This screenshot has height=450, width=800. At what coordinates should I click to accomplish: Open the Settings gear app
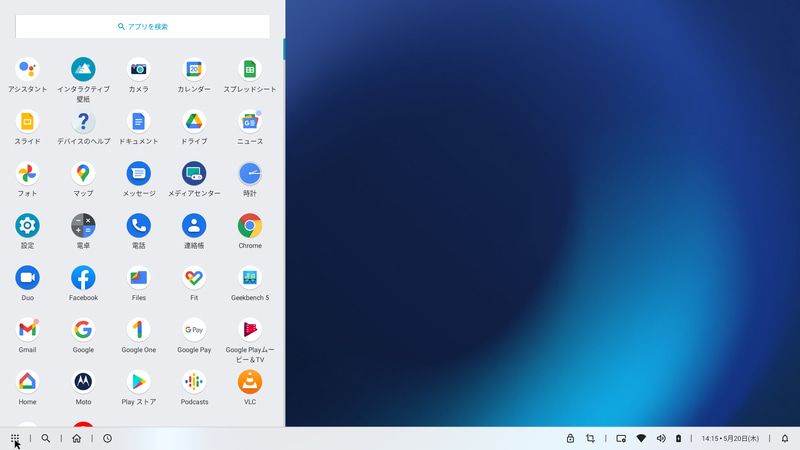click(28, 226)
